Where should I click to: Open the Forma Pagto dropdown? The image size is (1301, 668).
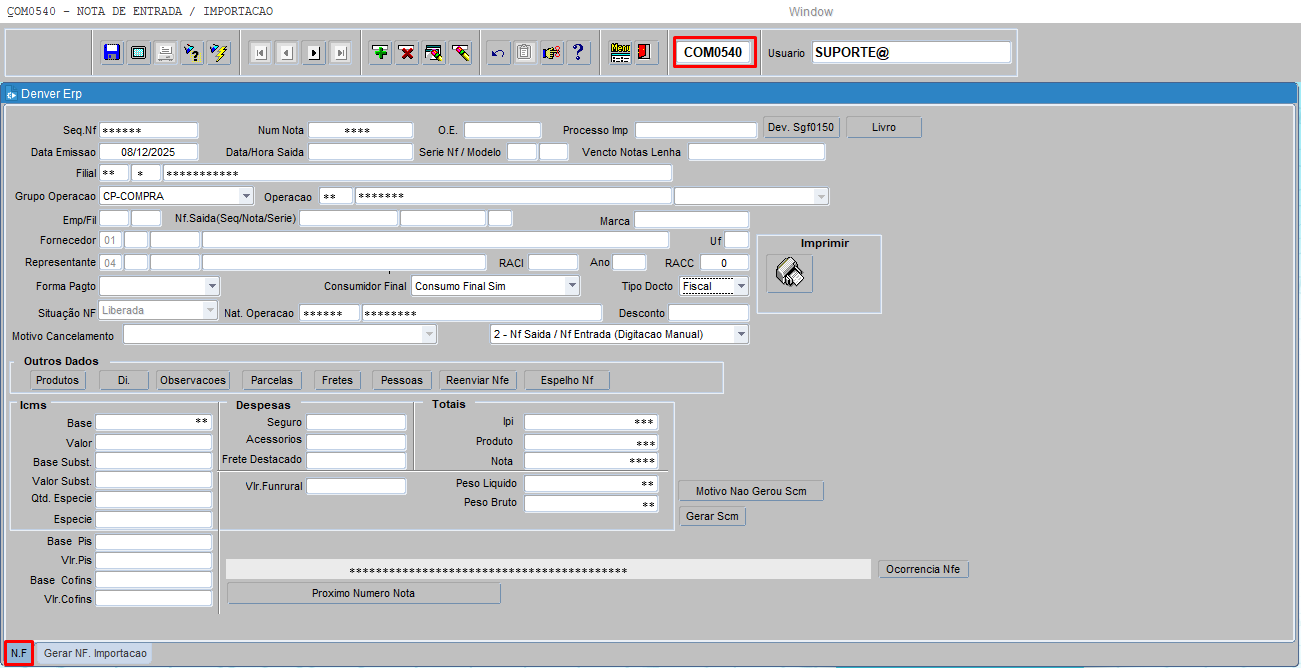(x=211, y=286)
